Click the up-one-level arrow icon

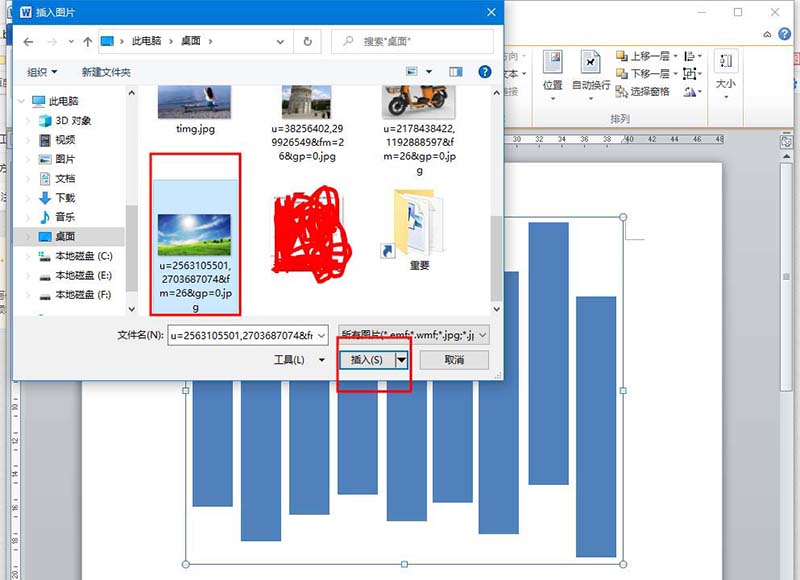pos(87,42)
